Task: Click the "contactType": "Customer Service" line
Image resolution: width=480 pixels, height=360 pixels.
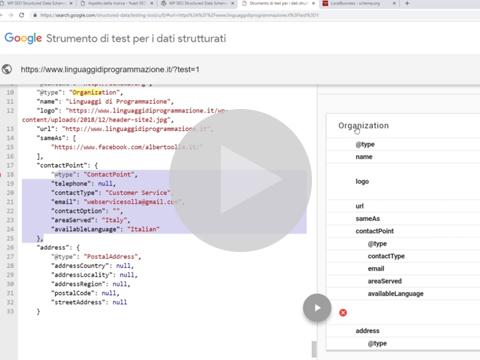Action: (112, 193)
